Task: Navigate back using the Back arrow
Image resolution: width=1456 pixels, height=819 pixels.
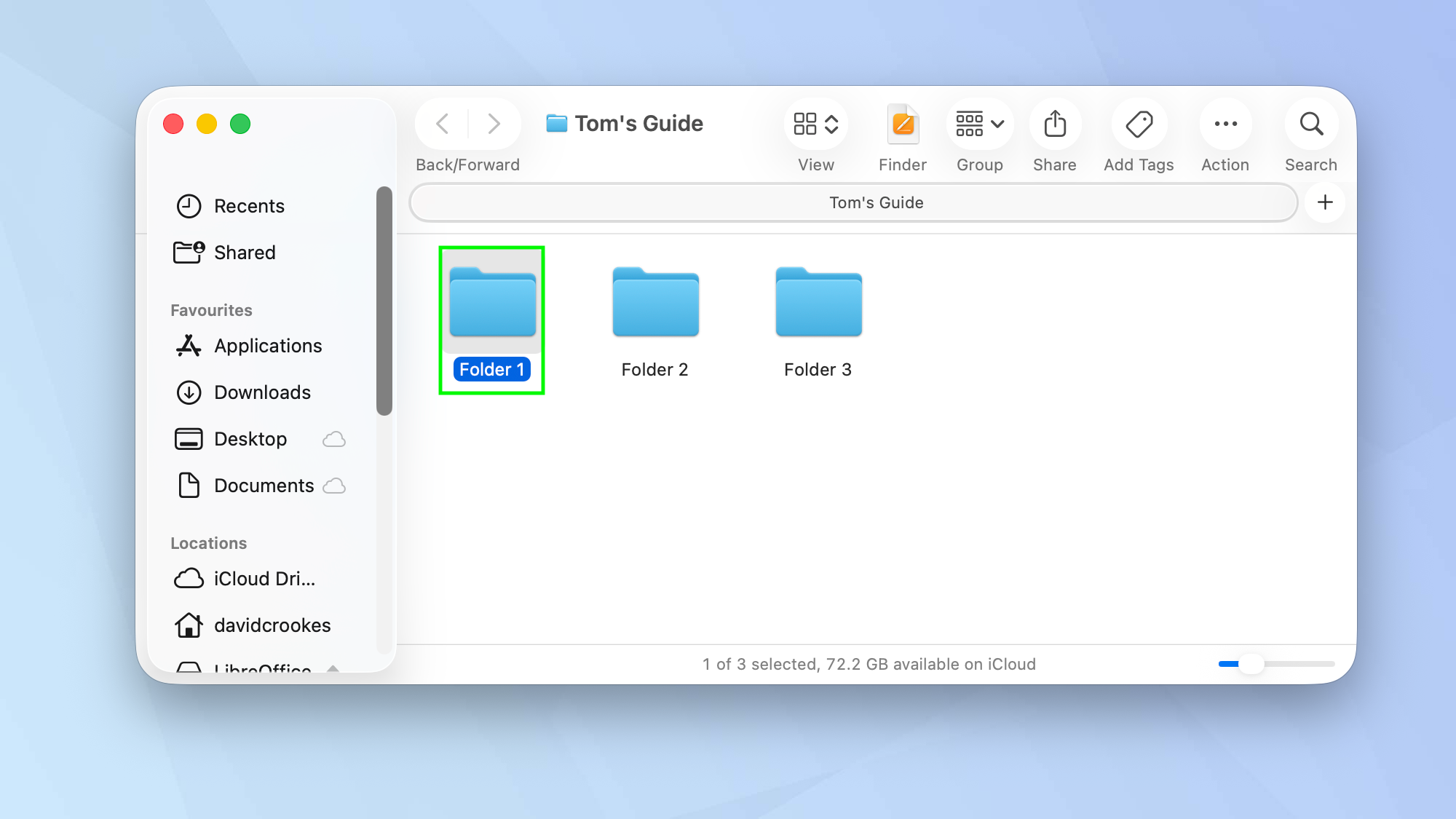Action: 441,124
